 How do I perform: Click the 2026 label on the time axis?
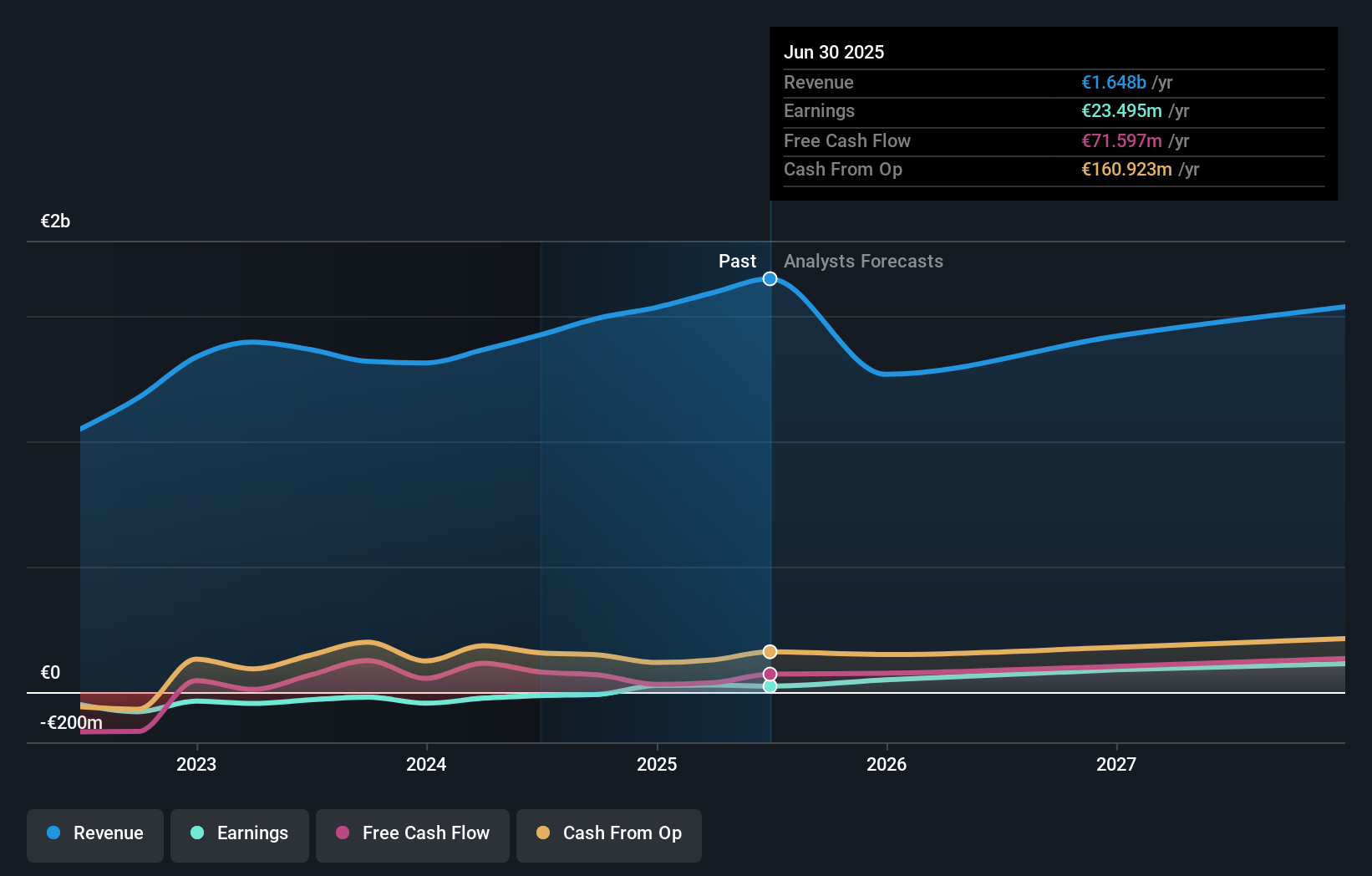point(887,764)
